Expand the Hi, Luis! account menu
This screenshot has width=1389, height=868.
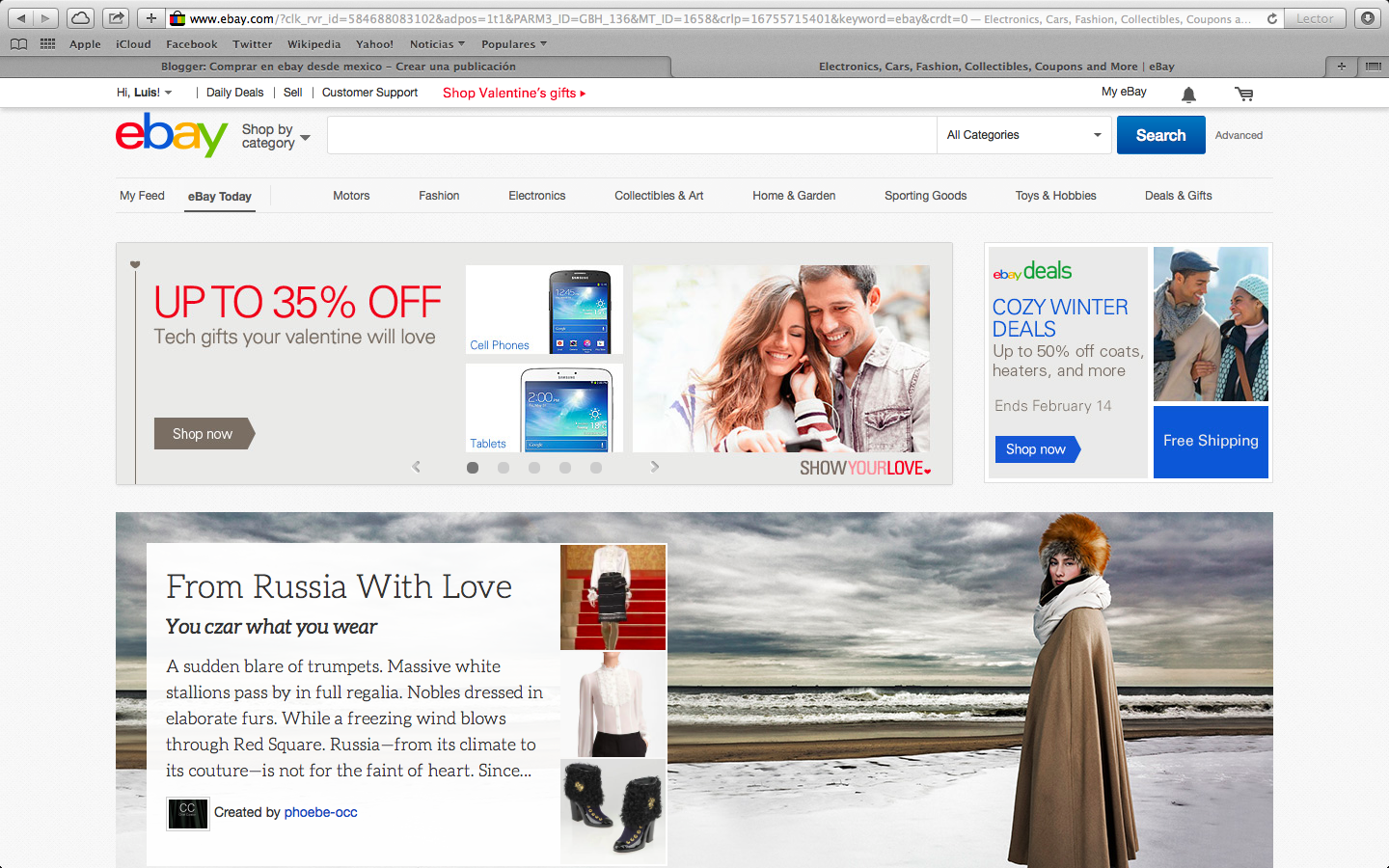(x=145, y=93)
